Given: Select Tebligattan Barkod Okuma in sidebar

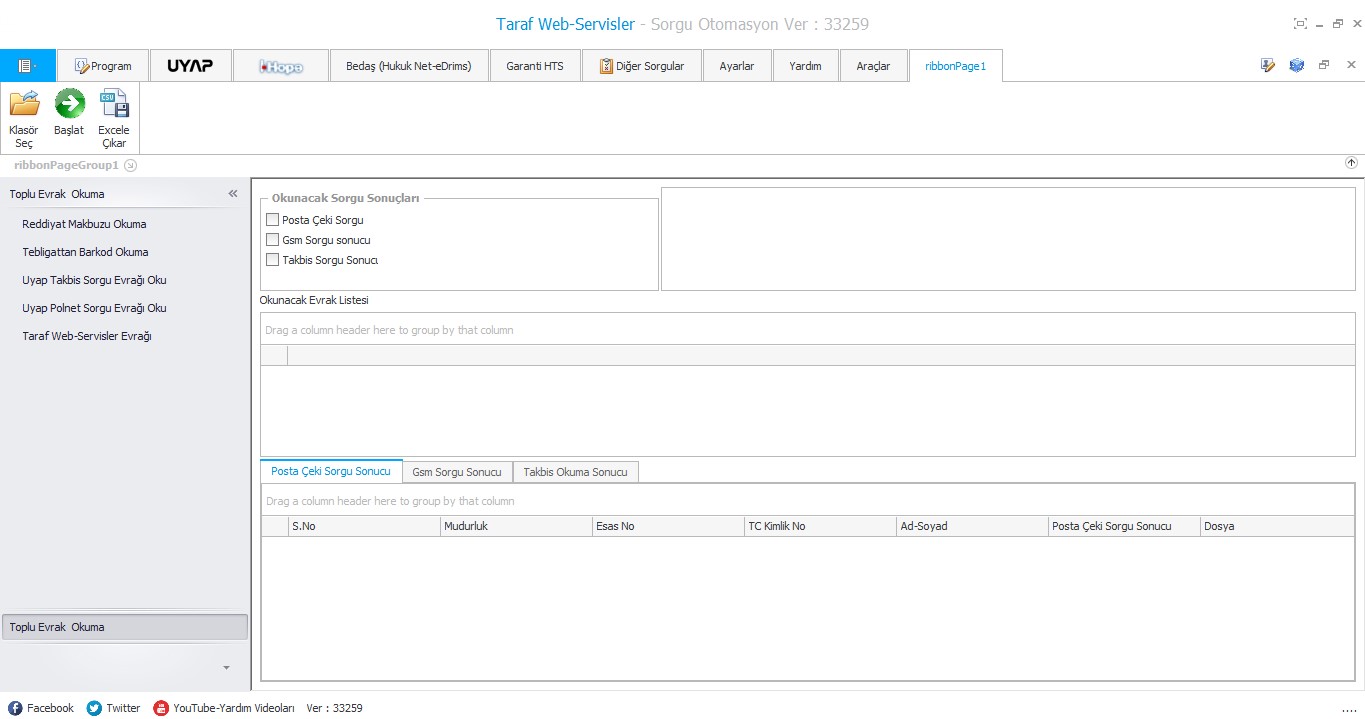Looking at the screenshot, I should click(x=85, y=252).
